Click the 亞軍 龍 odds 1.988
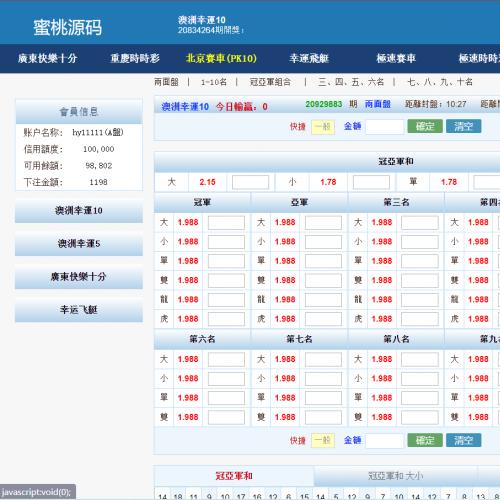The image size is (500, 500). 285,300
